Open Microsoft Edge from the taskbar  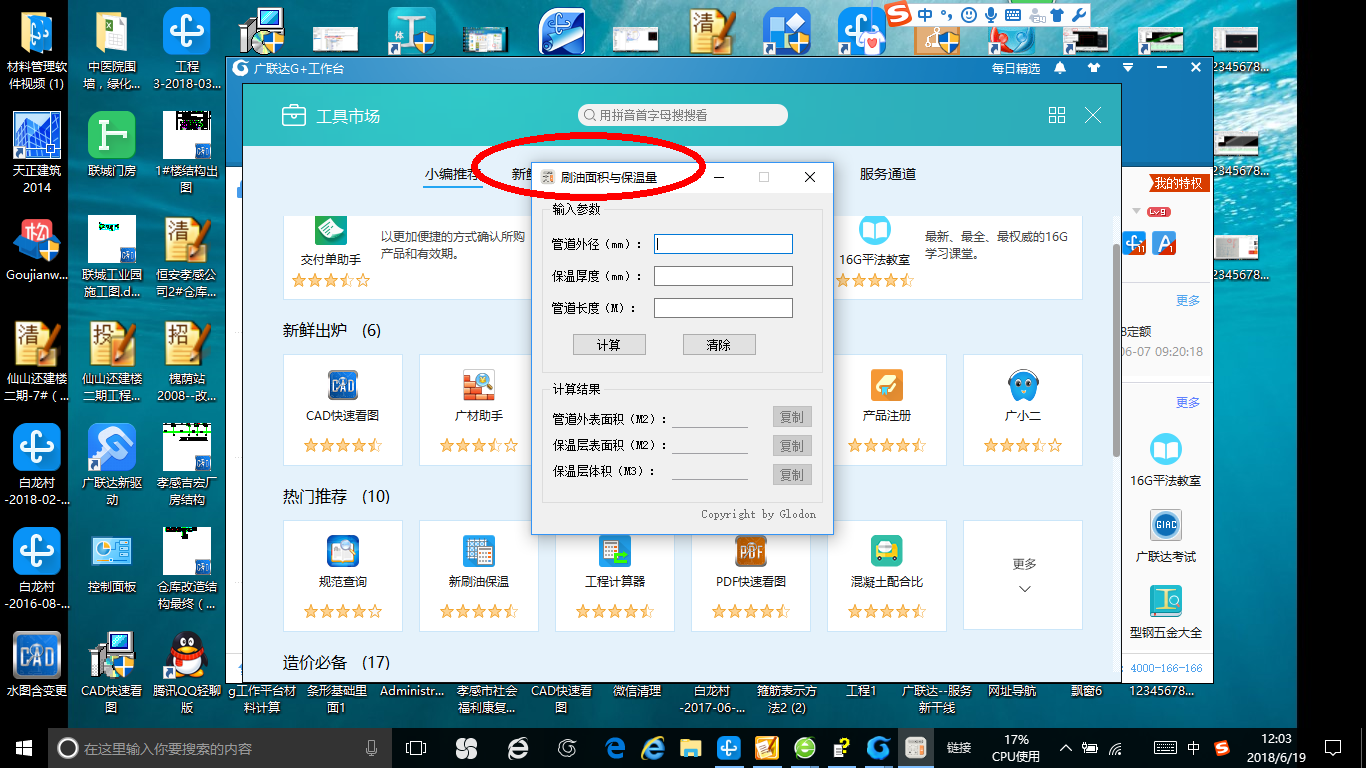click(614, 748)
